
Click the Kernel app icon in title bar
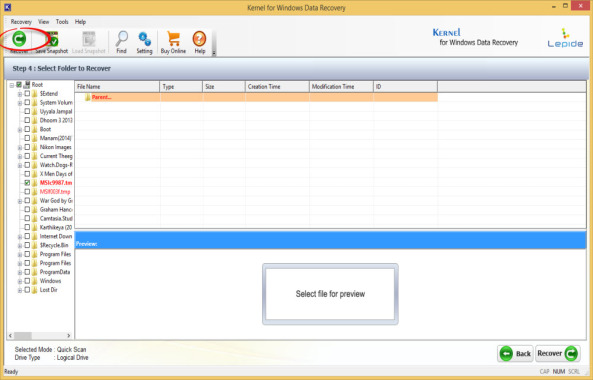pos(8,7)
